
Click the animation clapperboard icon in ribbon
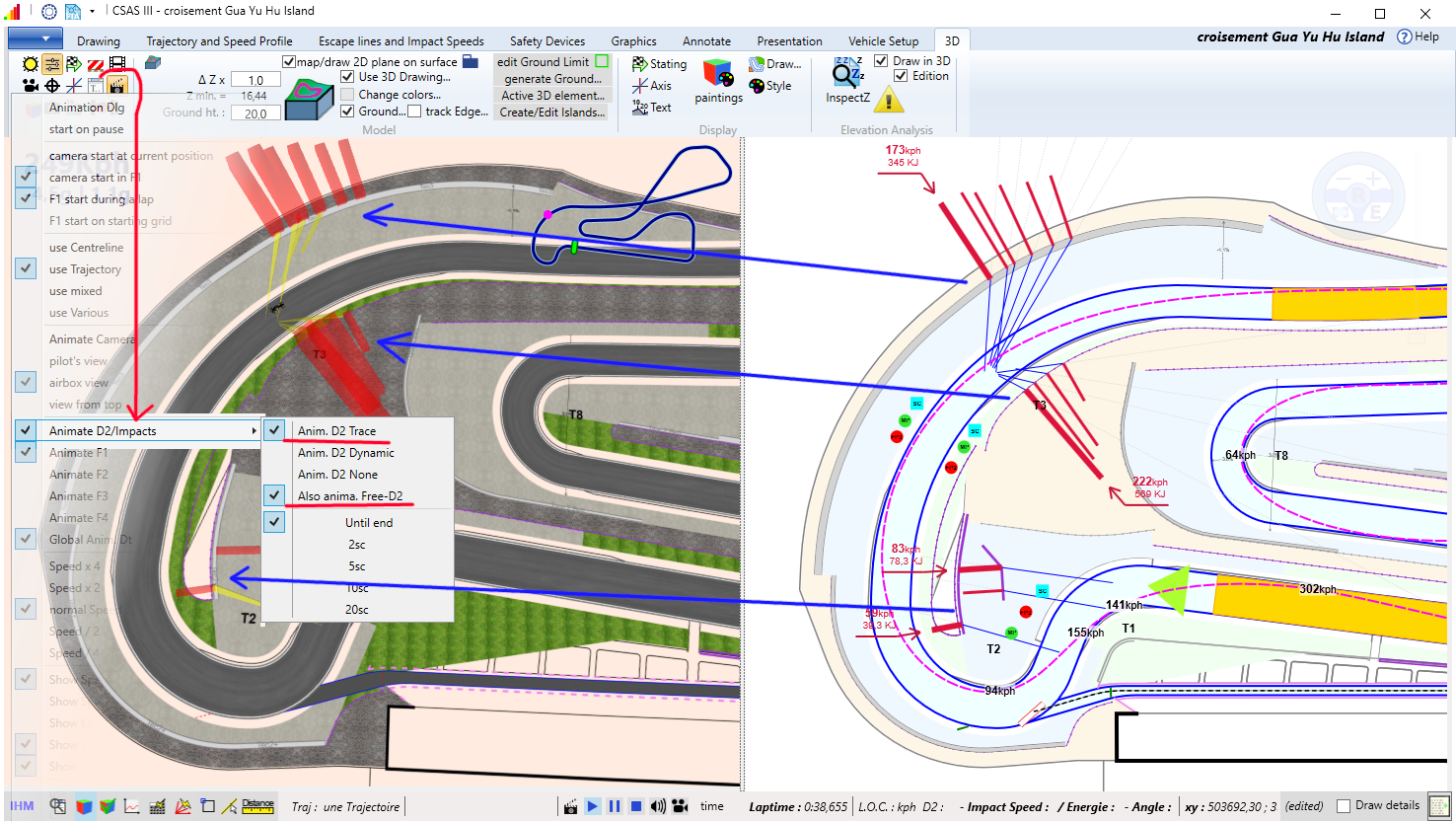click(117, 86)
